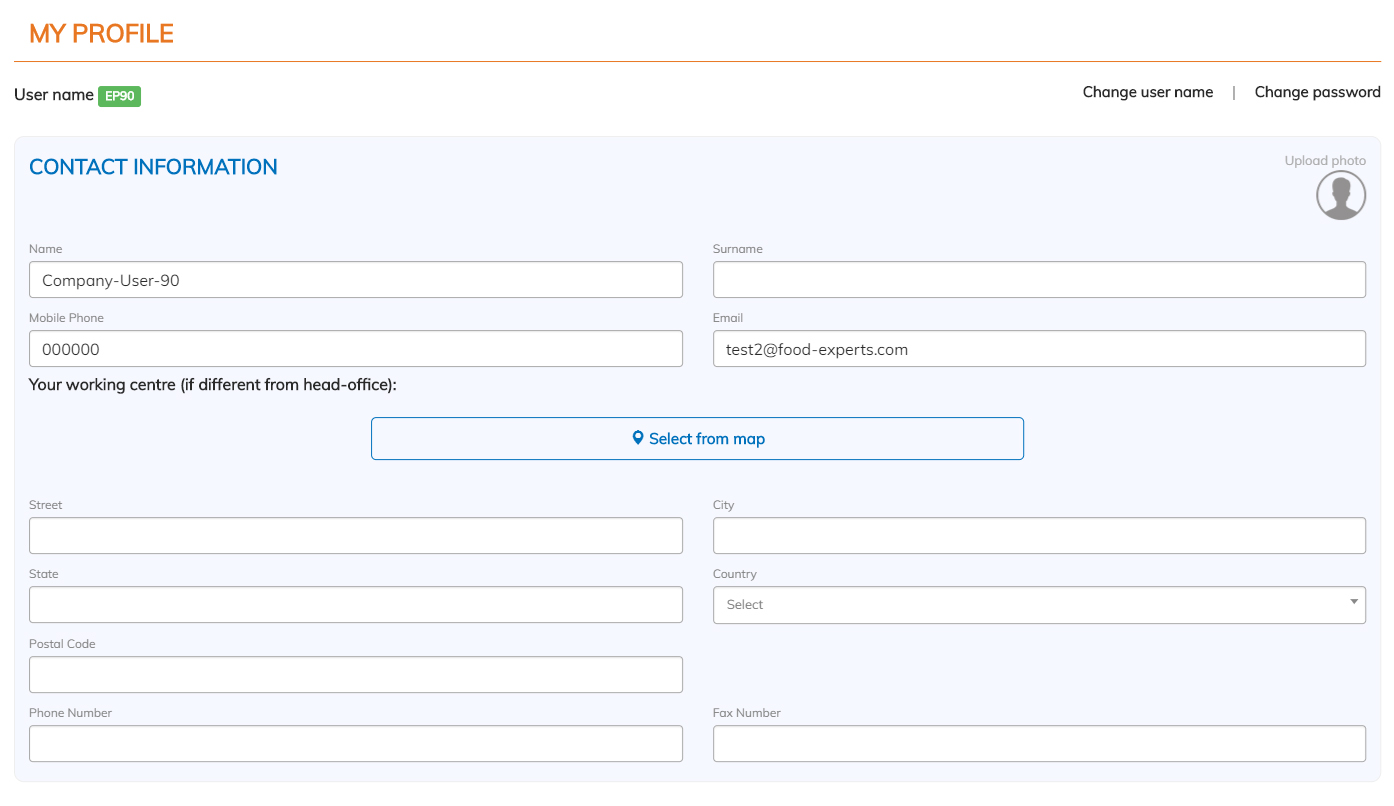The height and width of the screenshot is (806, 1394).
Task: Click Change password link
Action: (x=1317, y=92)
